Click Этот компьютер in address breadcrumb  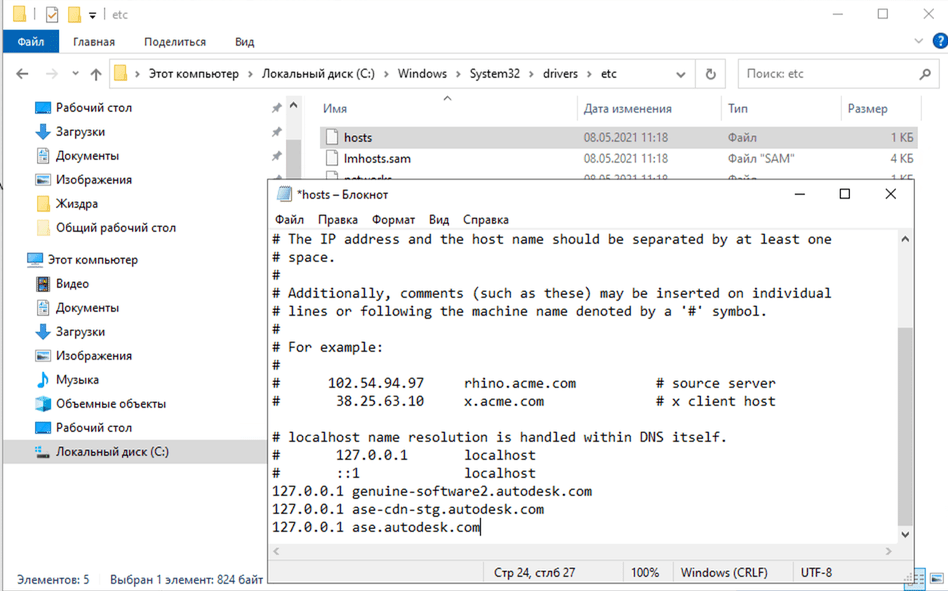click(x=193, y=74)
